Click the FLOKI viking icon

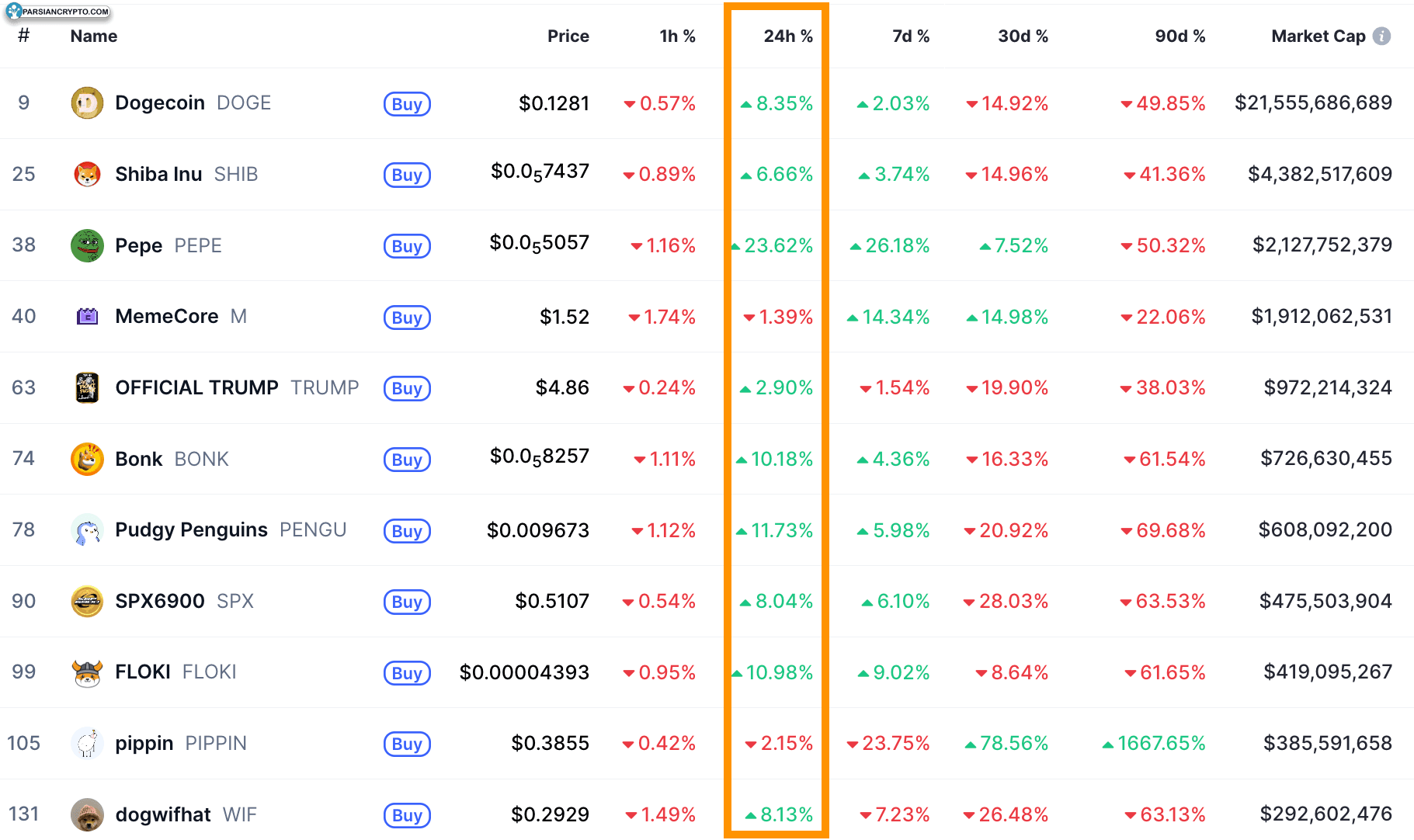(87, 672)
